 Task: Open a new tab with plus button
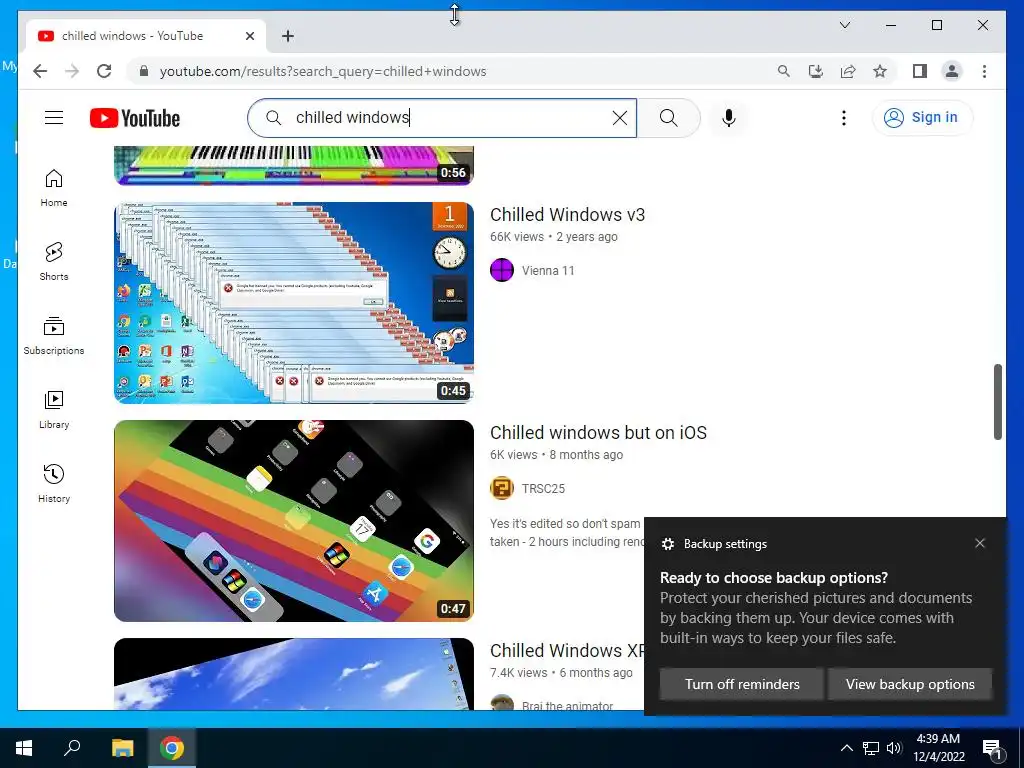[x=287, y=36]
